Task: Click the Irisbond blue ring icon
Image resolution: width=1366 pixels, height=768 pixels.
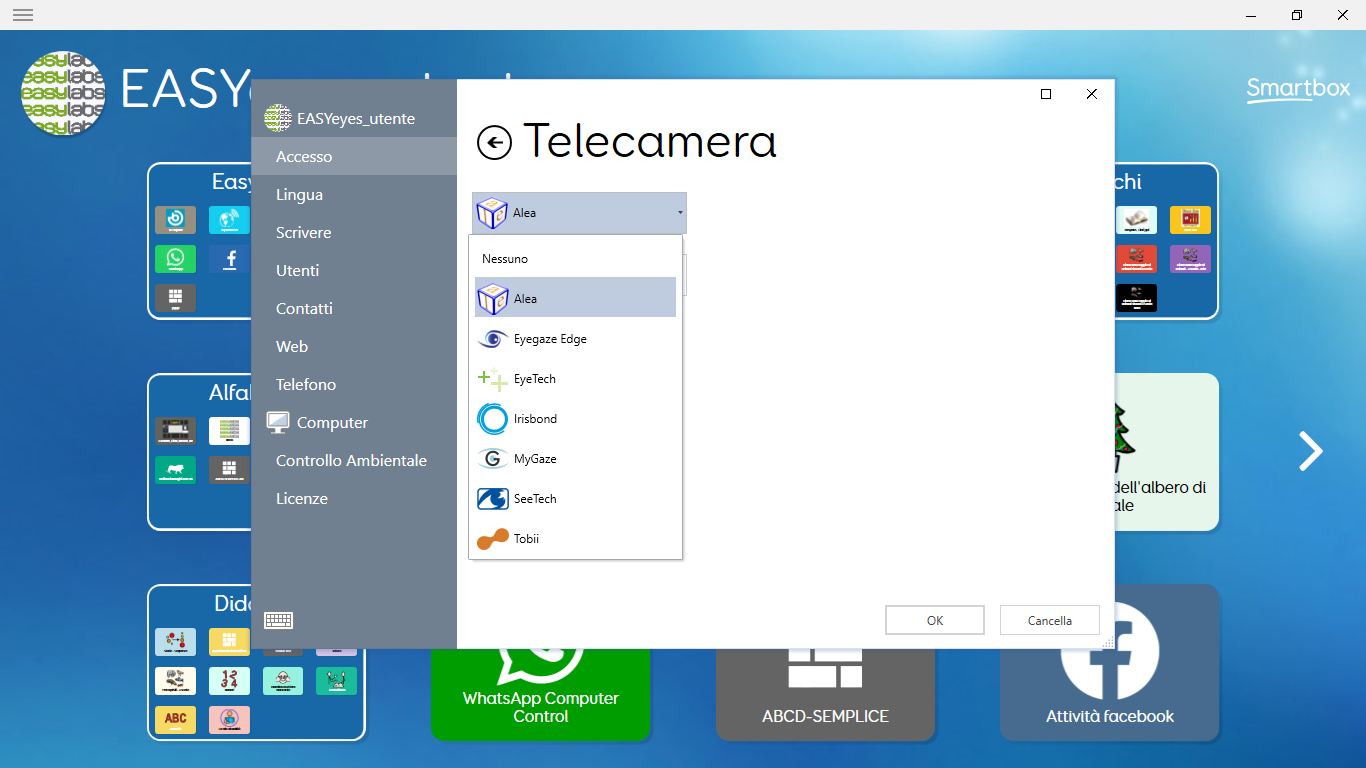Action: (493, 419)
